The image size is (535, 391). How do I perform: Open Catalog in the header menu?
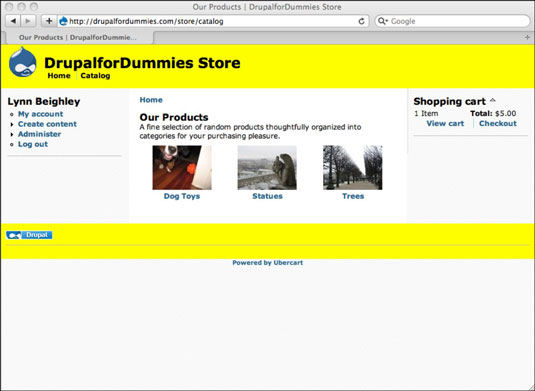pyautogui.click(x=95, y=76)
